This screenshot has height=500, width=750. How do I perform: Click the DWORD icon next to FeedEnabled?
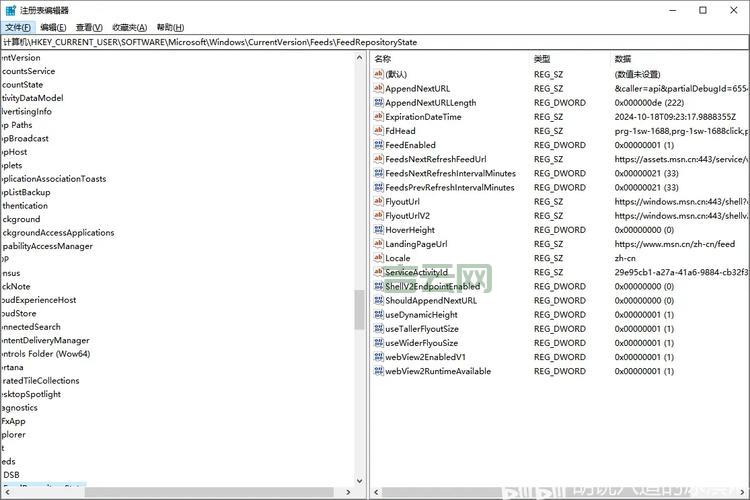(379, 145)
